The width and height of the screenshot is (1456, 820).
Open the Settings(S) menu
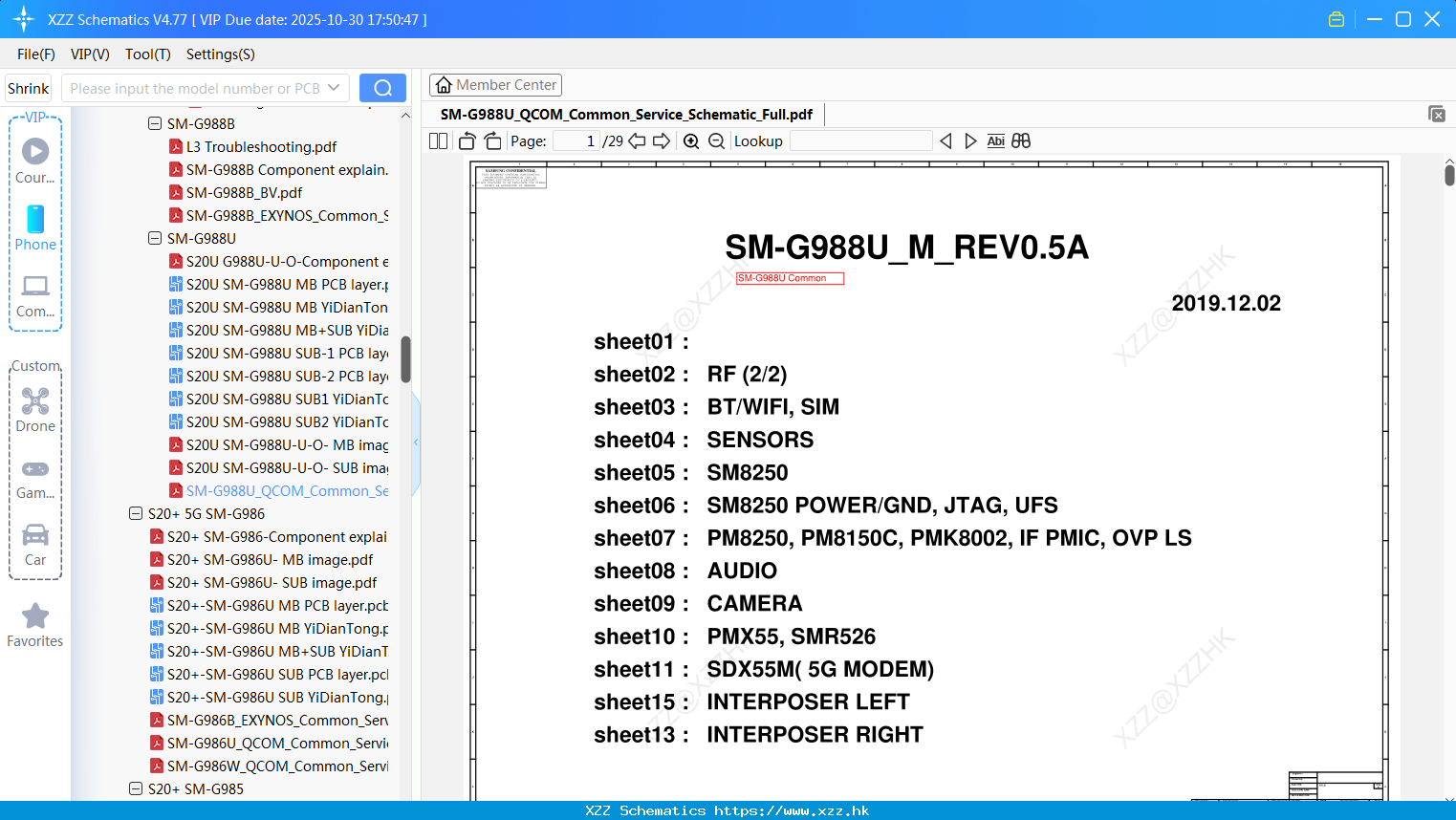point(221,54)
